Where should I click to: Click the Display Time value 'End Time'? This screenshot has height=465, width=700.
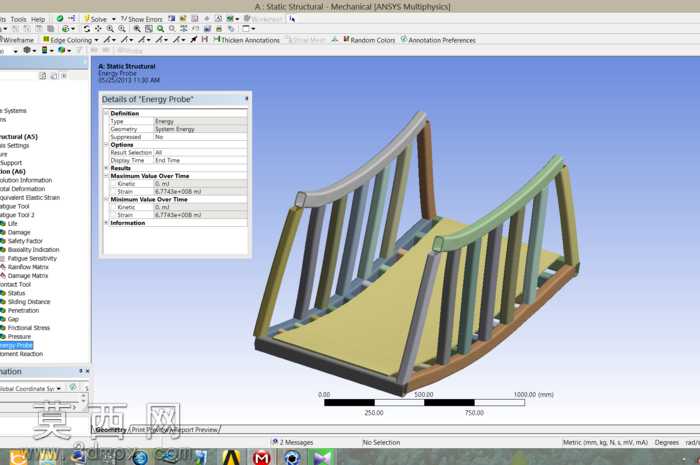click(200, 160)
